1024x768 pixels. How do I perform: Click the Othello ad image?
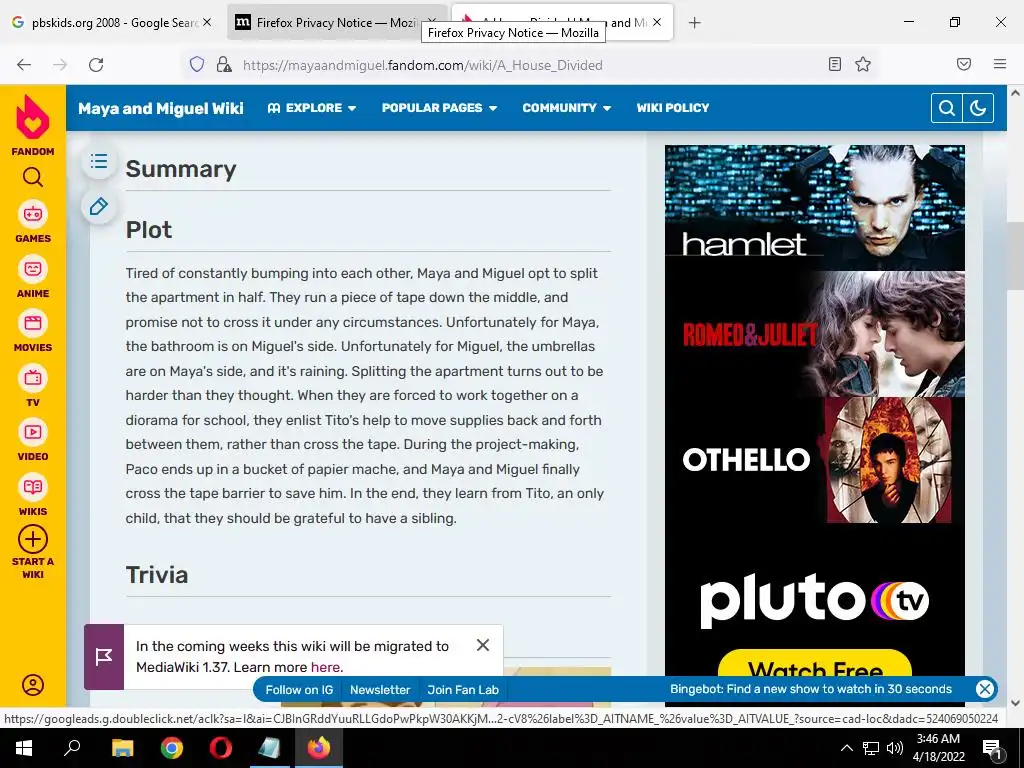[814, 460]
